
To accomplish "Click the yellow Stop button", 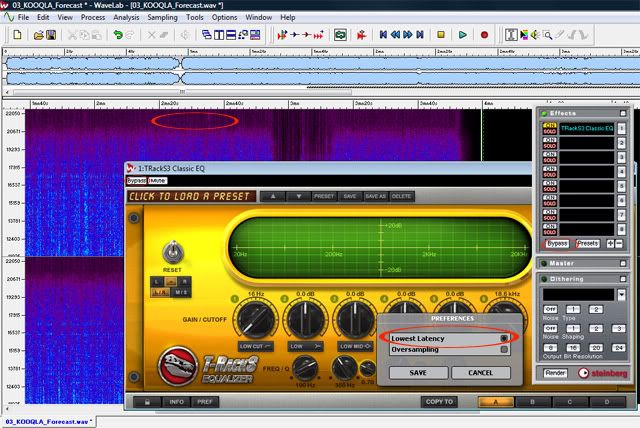I will pos(441,35).
